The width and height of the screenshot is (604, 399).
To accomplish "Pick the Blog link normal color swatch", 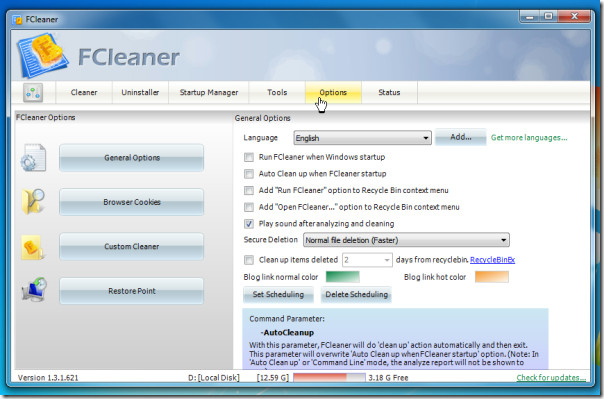I will point(342,277).
